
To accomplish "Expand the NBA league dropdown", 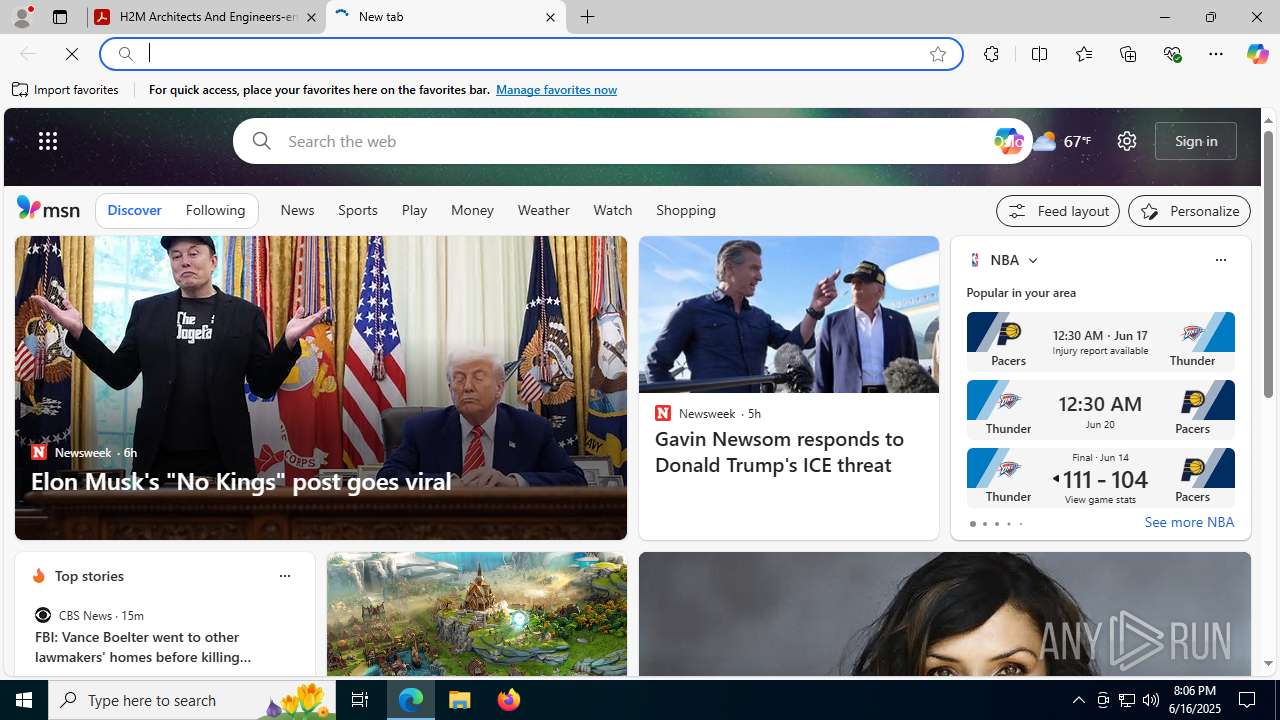I will 1033,260.
